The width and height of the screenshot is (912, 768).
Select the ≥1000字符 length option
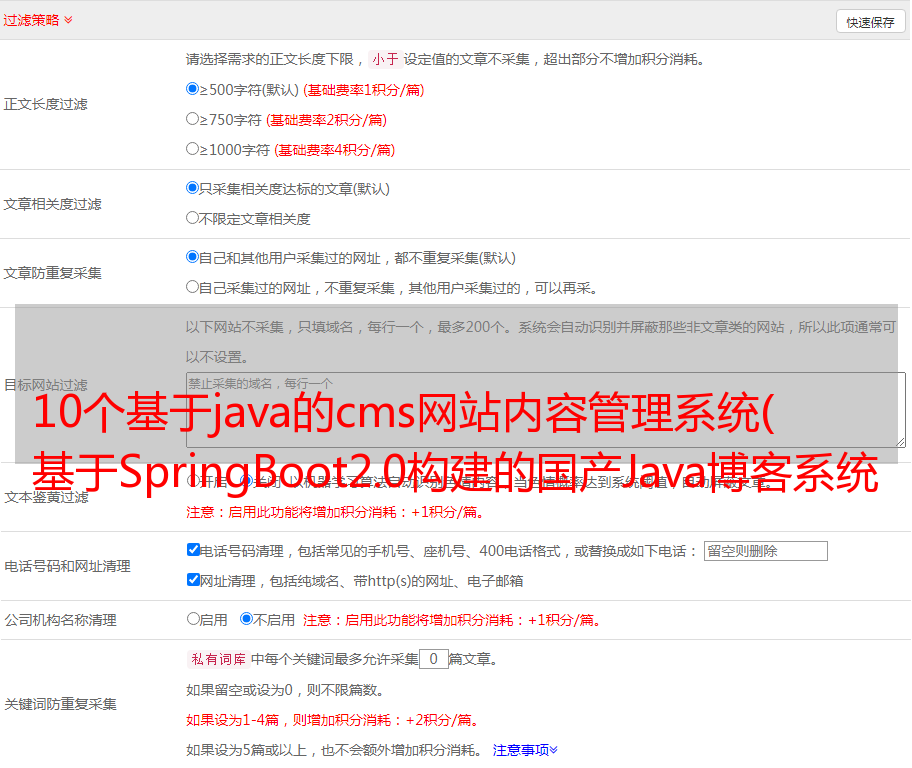click(193, 149)
